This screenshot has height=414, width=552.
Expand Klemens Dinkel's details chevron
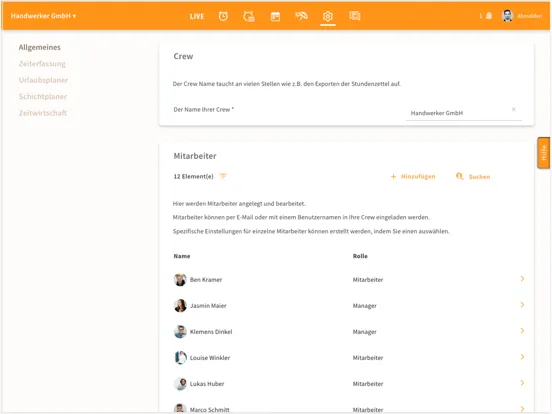pyautogui.click(x=522, y=331)
